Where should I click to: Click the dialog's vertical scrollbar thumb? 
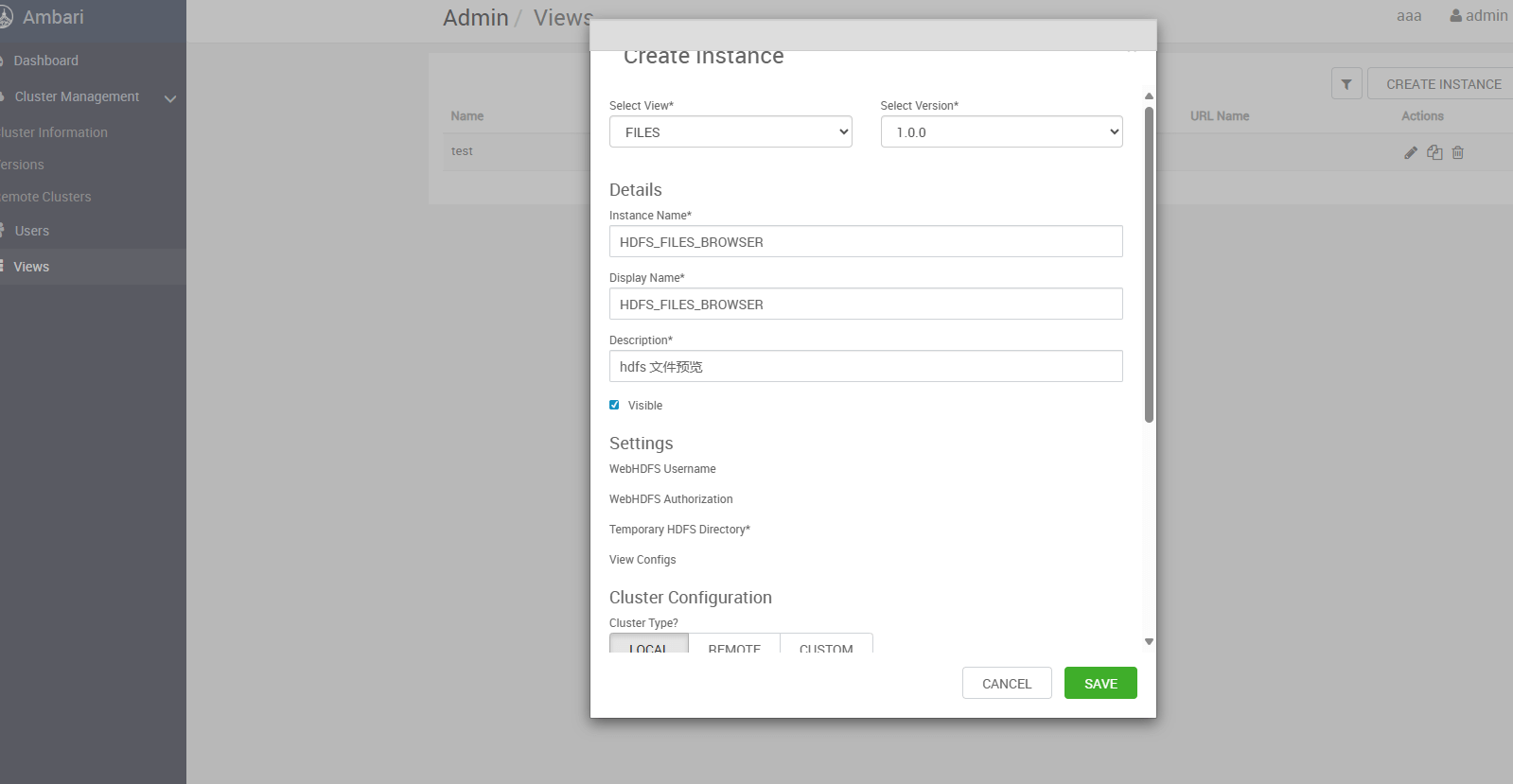(x=1149, y=265)
